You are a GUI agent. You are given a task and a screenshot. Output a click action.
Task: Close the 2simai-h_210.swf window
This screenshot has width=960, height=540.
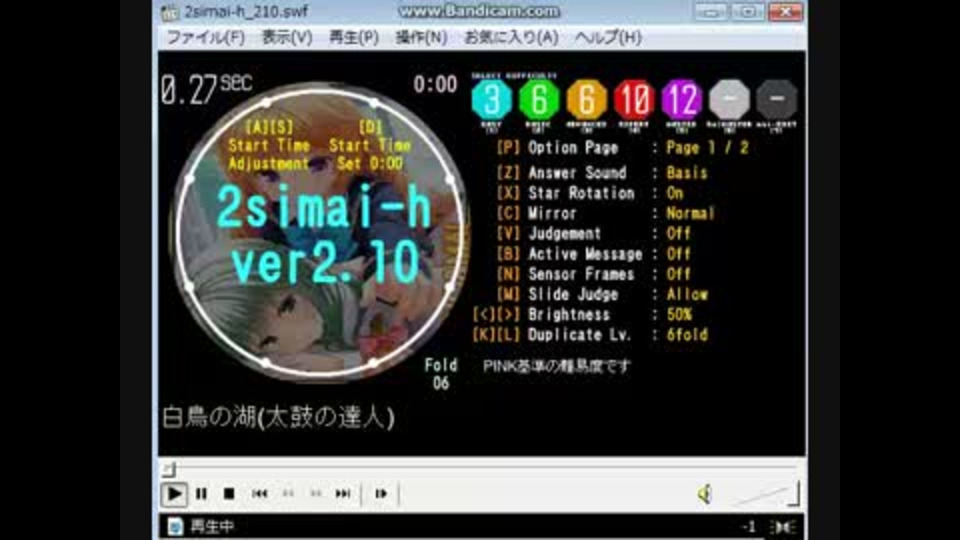[x=786, y=11]
